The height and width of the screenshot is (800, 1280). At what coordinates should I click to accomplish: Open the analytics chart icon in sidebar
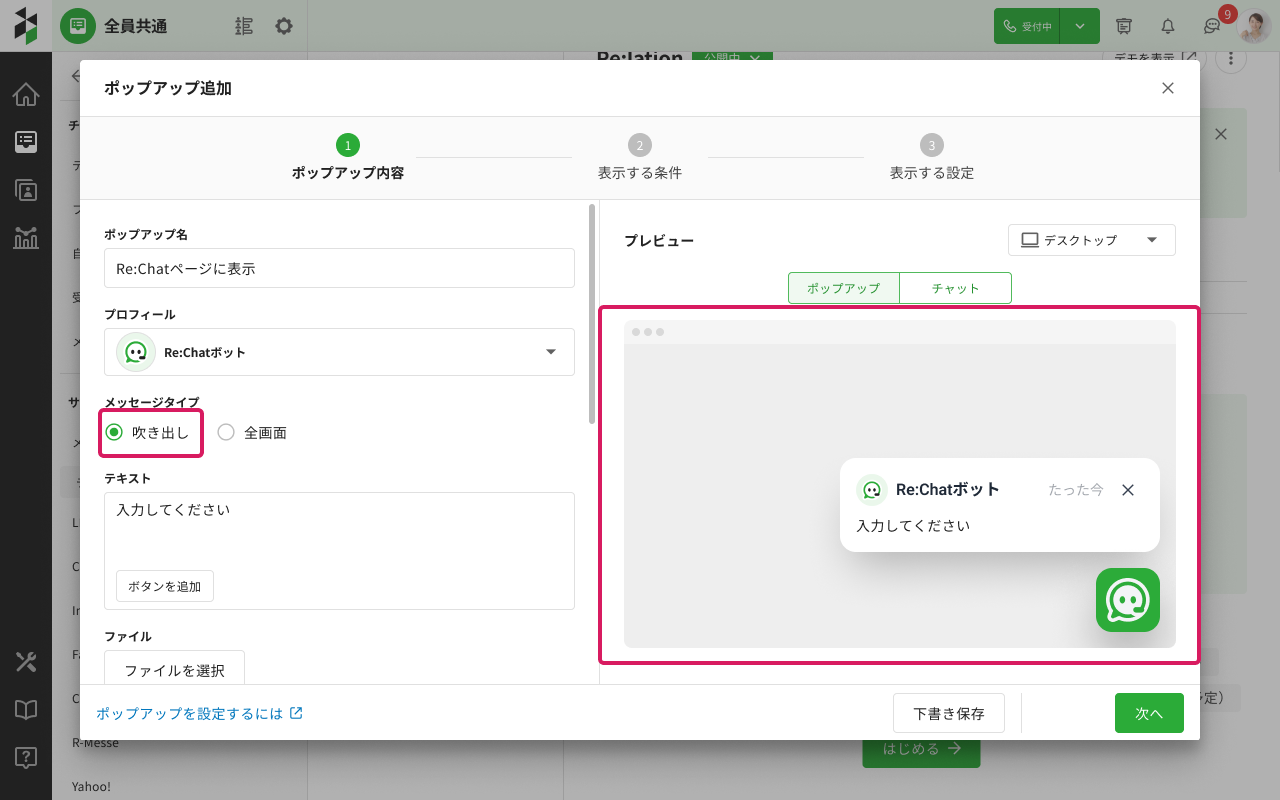(x=26, y=237)
